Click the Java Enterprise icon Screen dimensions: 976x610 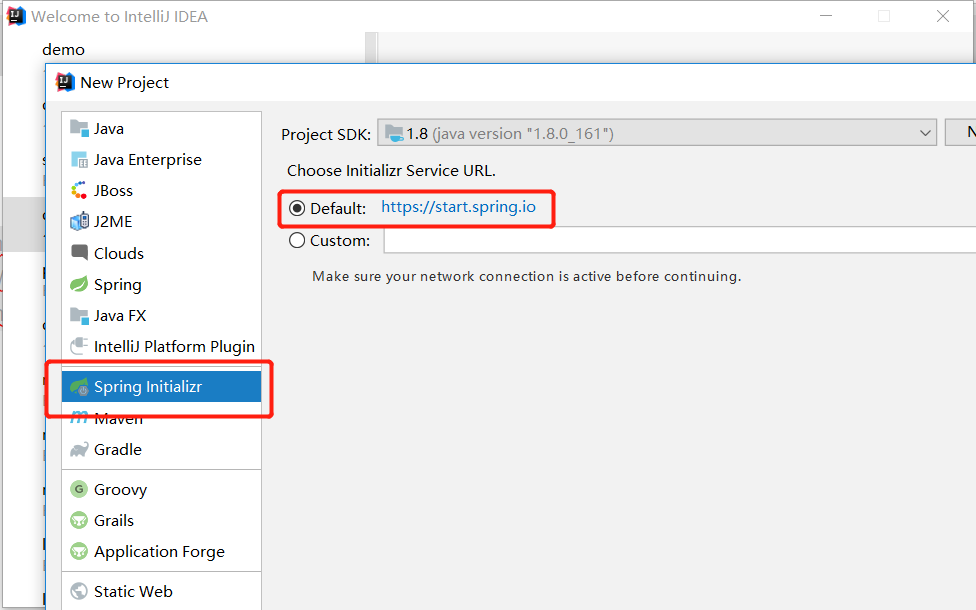(x=79, y=160)
